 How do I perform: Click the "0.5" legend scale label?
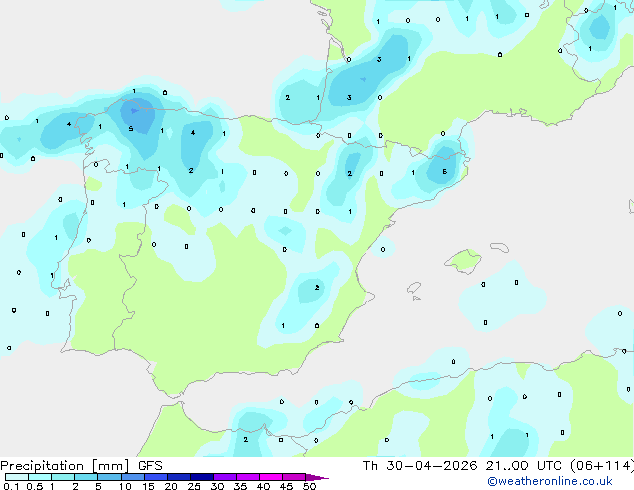pos(34,486)
